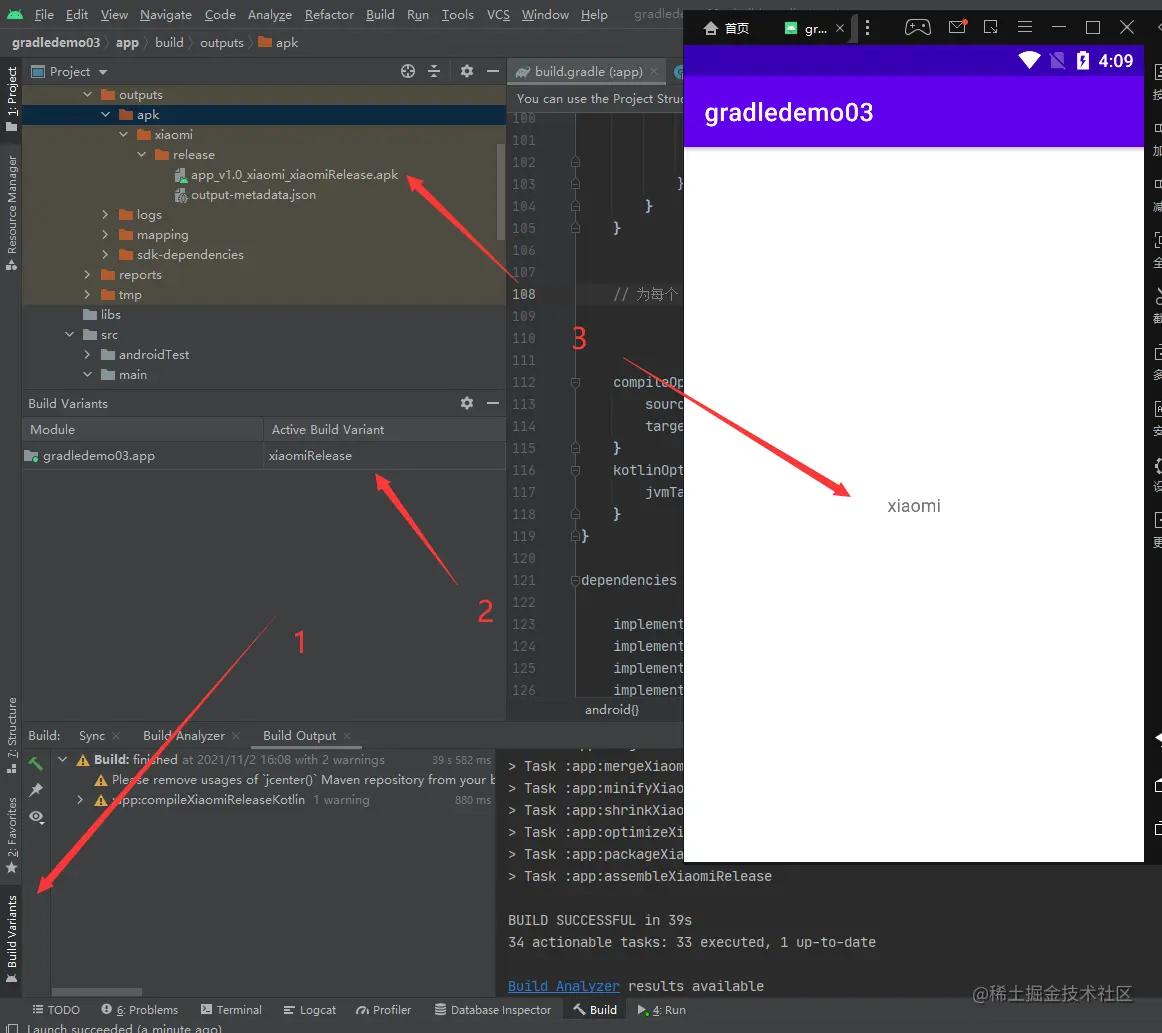Open the emulator home tab 首页
1162x1033 pixels.
726,28
